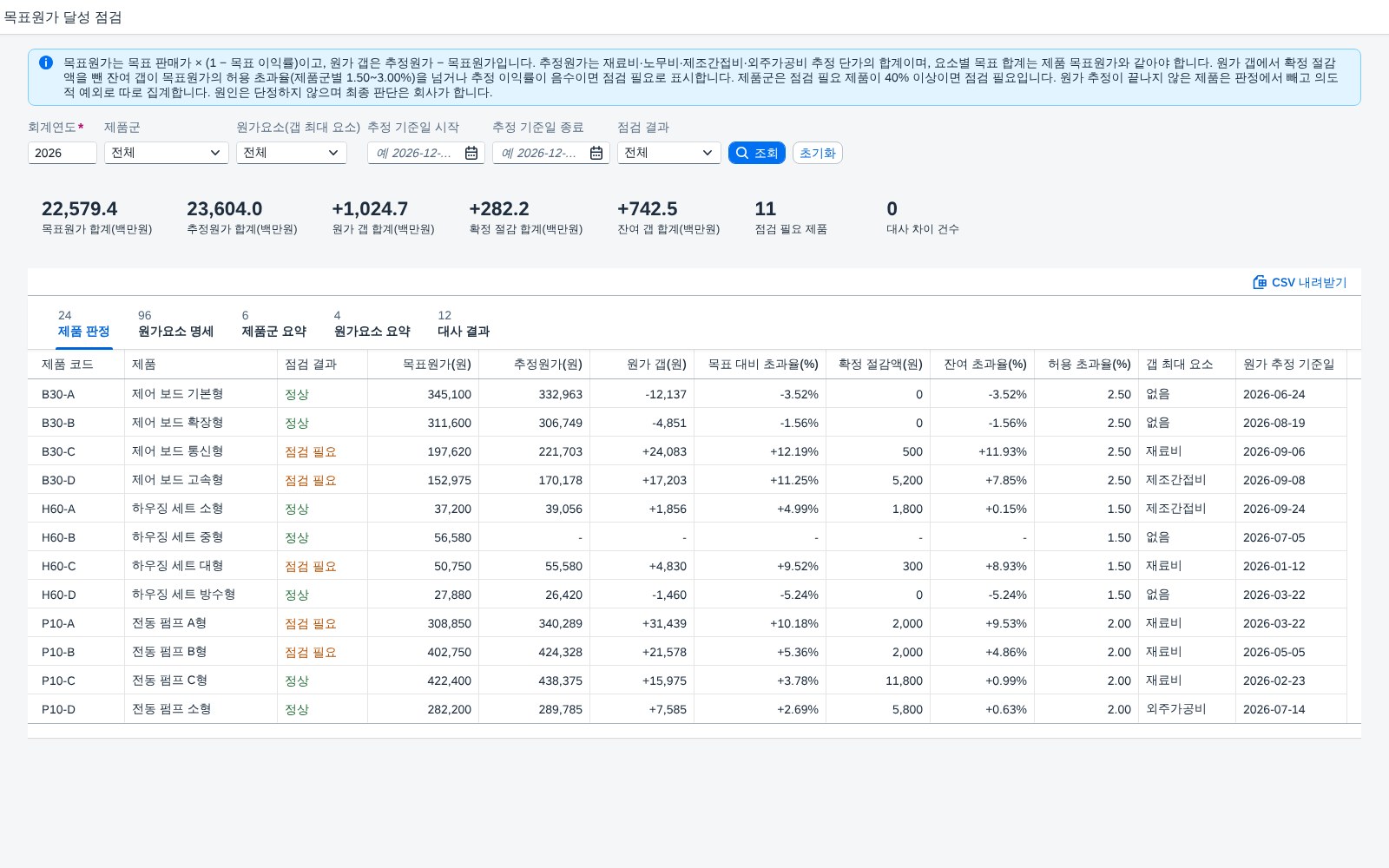
Task: Switch to the 원가요소 명세 tab
Action: [175, 324]
